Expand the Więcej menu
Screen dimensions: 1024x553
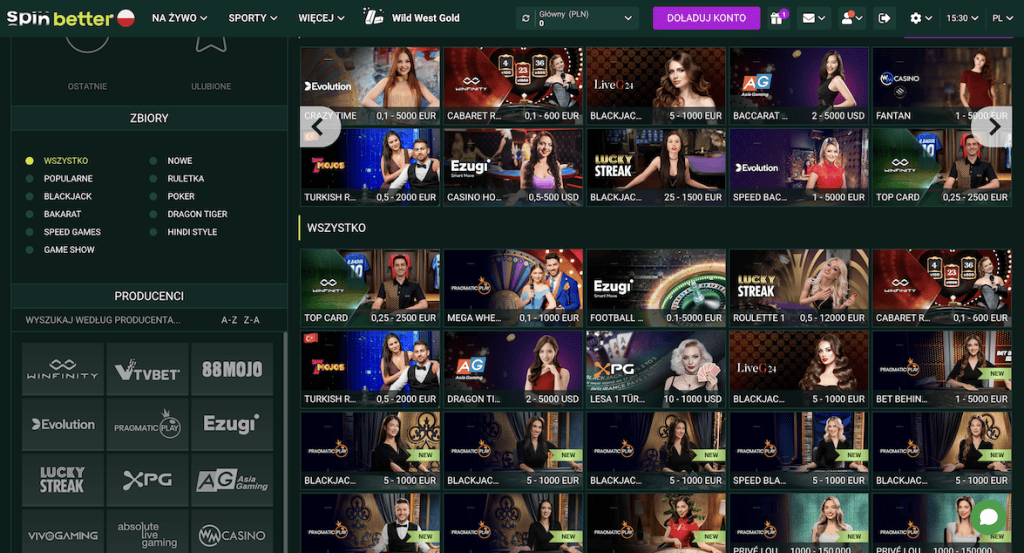(x=321, y=18)
